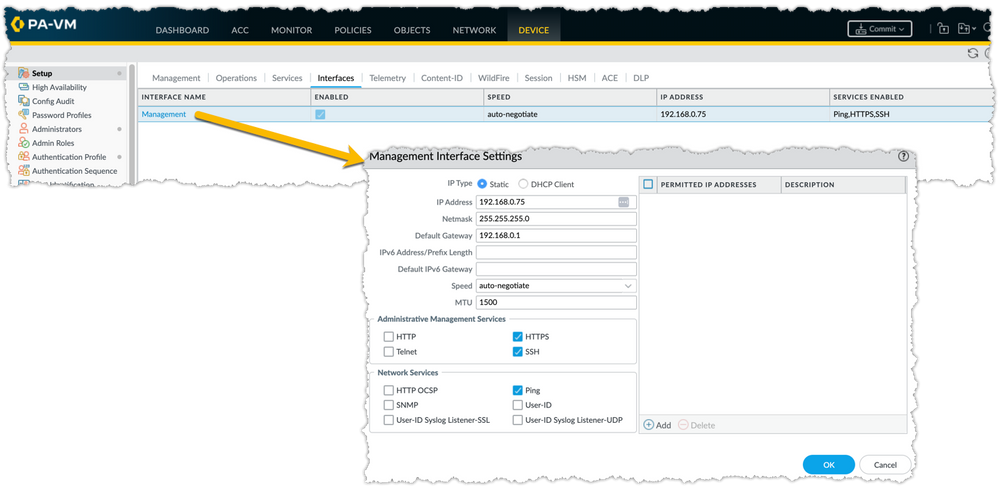Screen dimensions: 999x492
Task: Click the IPv6 Address/Prefix Length field
Action: pos(556,252)
